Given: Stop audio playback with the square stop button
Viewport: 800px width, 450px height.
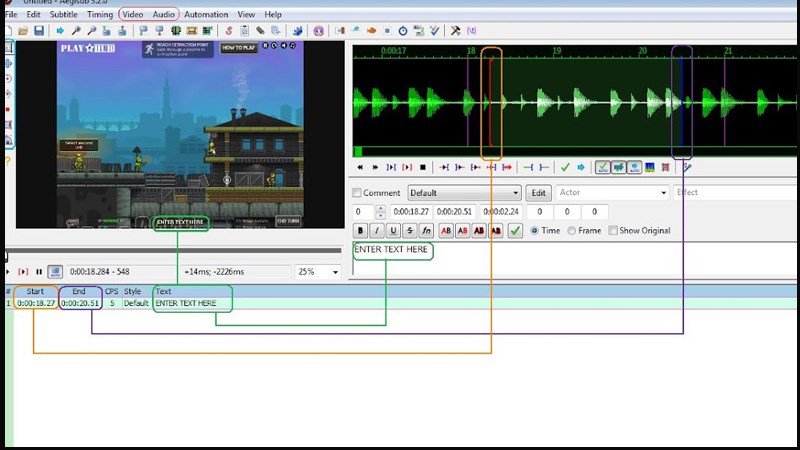Looking at the screenshot, I should click(x=423, y=167).
